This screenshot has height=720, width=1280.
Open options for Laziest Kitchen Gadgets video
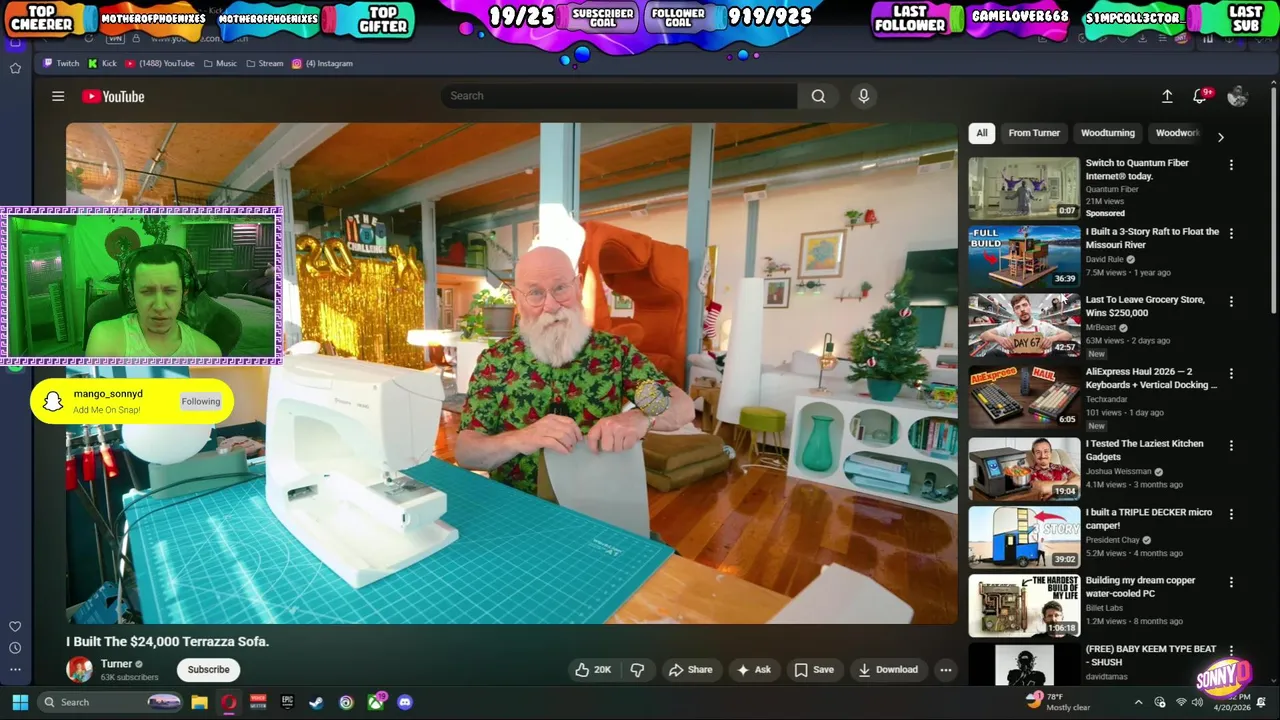point(1231,445)
